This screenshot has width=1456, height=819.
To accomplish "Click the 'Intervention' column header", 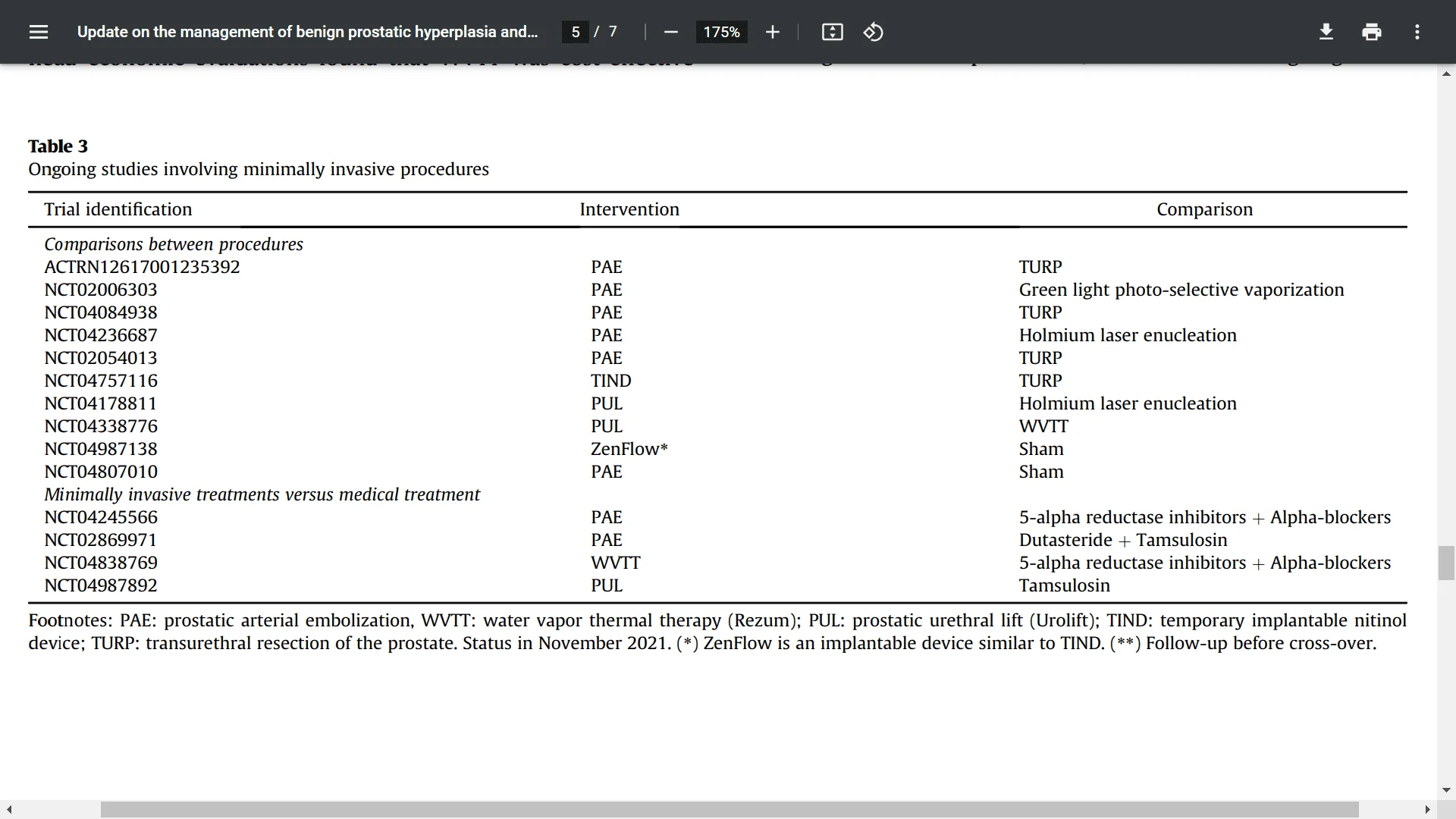I will [x=629, y=209].
